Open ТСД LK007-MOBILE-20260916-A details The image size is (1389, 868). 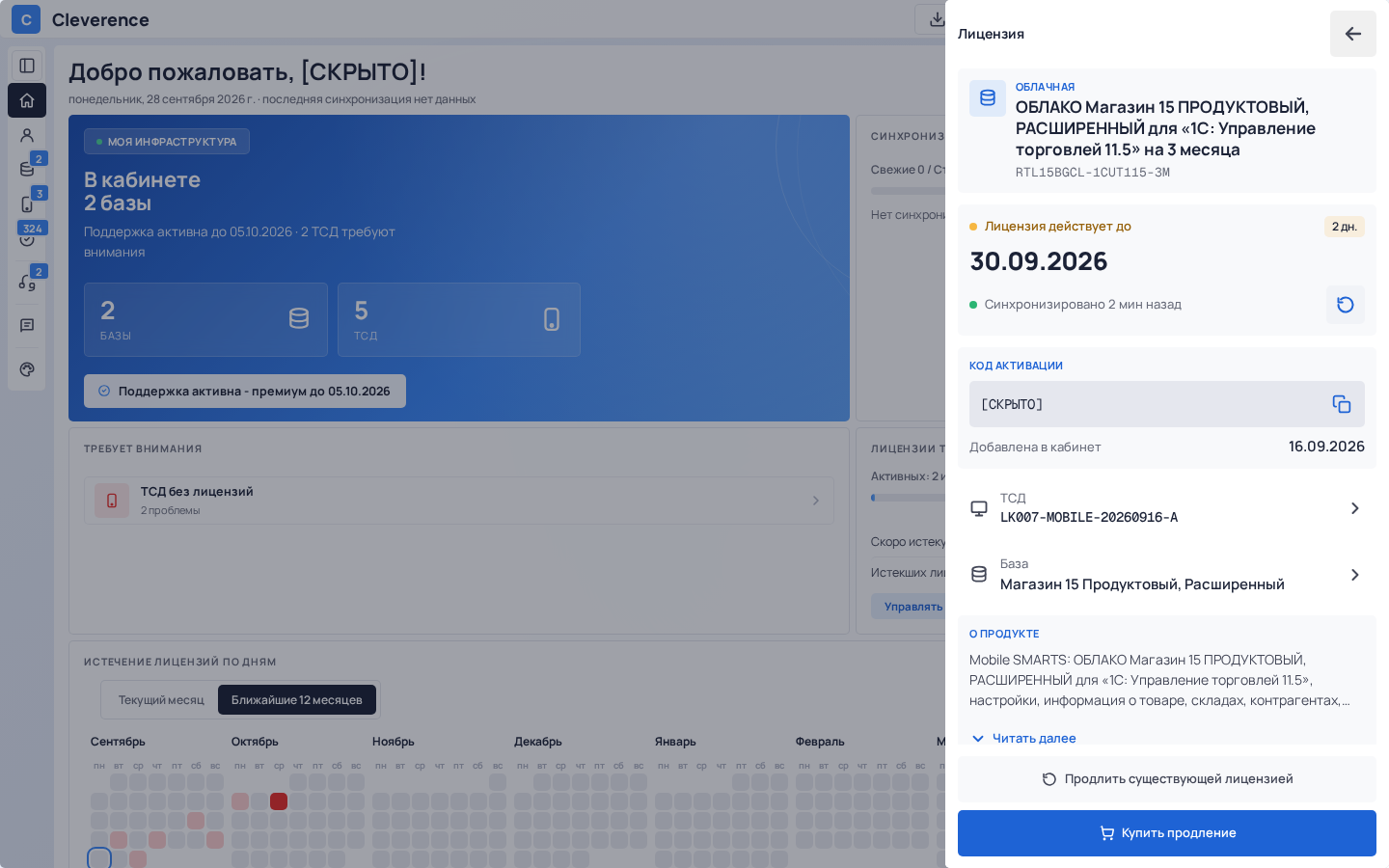point(1167,508)
